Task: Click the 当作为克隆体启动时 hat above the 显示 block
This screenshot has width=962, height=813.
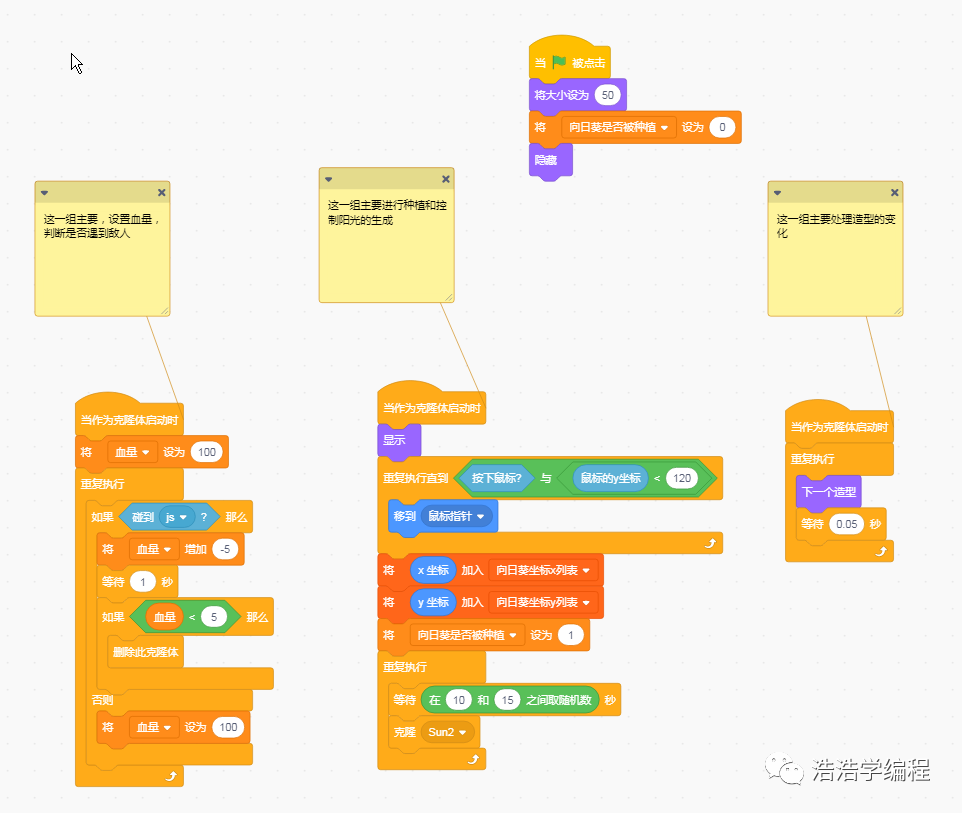Action: click(431, 405)
